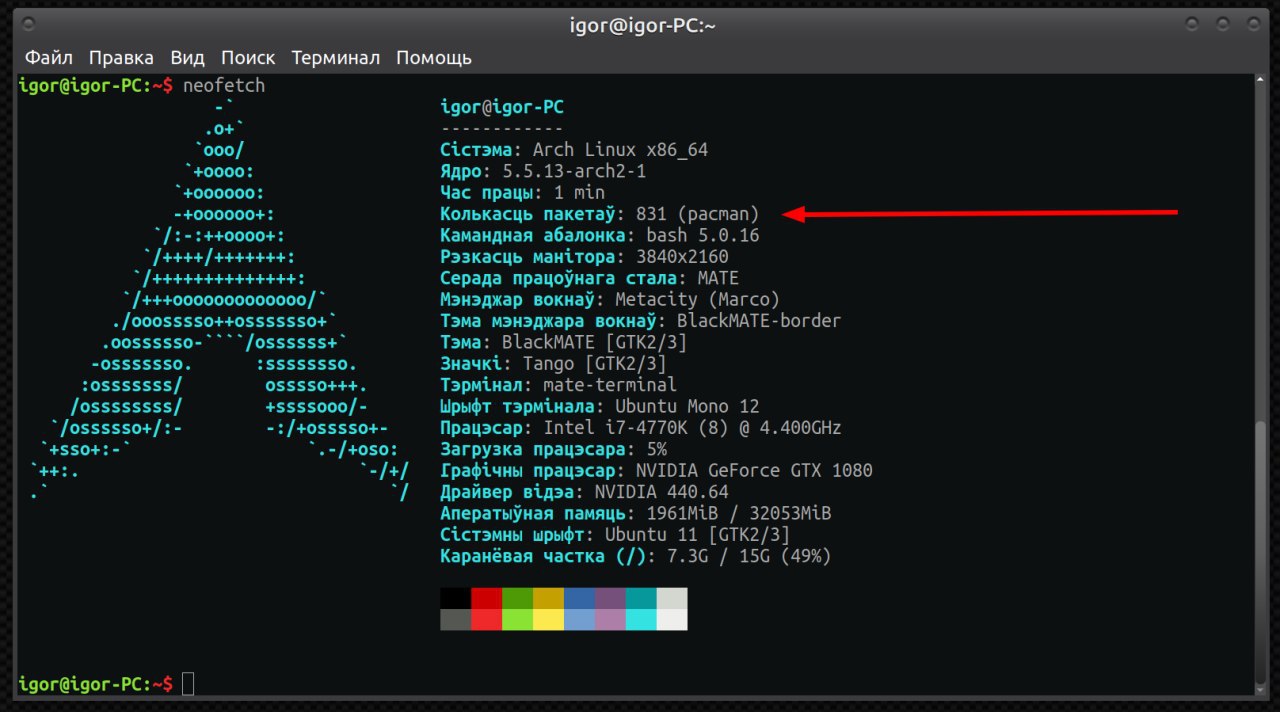The height and width of the screenshot is (712, 1280).
Task: Click the 'Драйвер відэа: NVIDIA 440.64' line
Action: (x=584, y=491)
